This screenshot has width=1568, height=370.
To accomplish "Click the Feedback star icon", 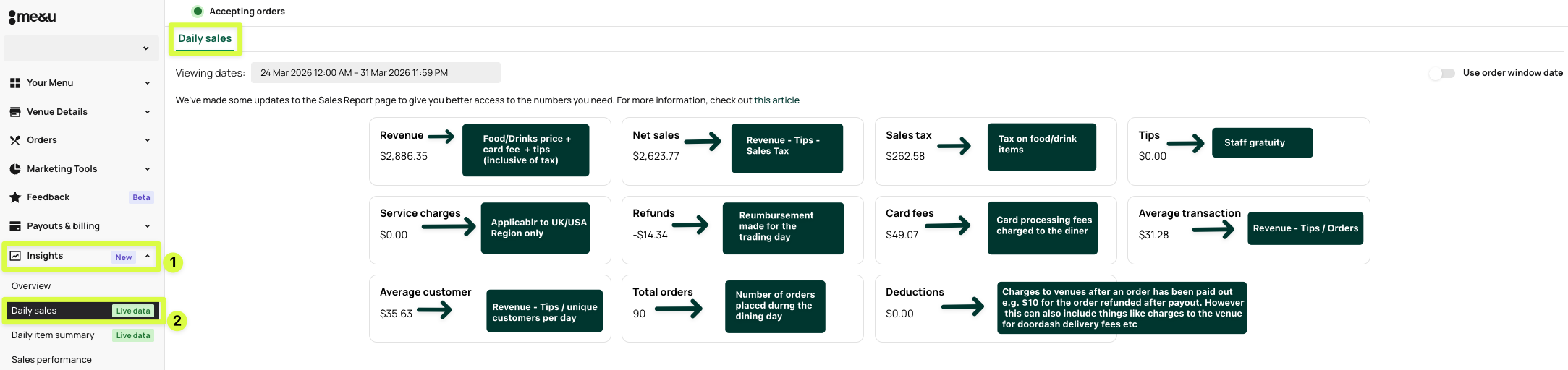I will [x=15, y=197].
